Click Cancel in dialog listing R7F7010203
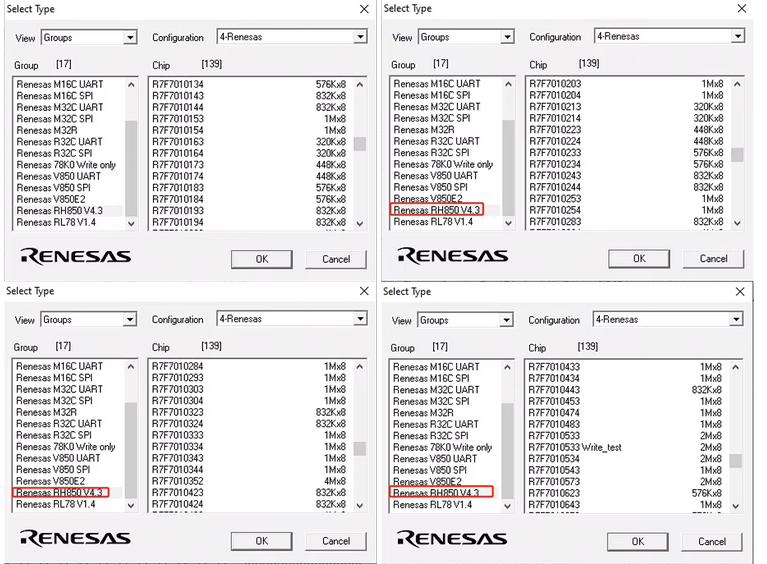This screenshot has width=767, height=564. pos(713,258)
